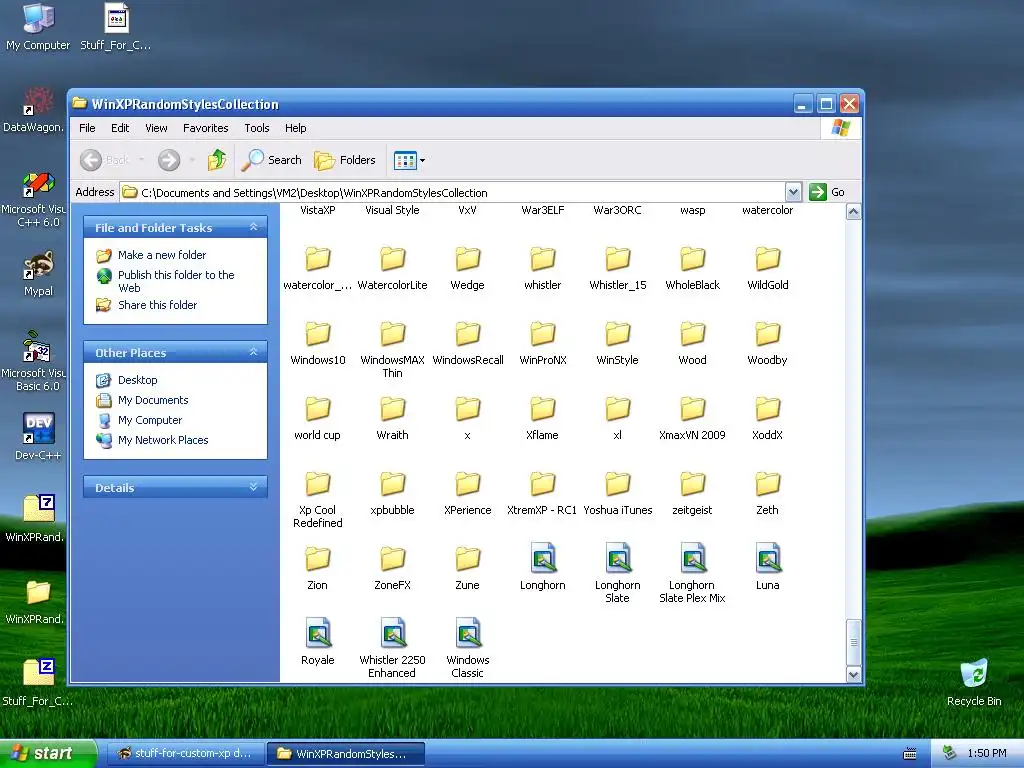
Task: Select Whistler 2250 Enhanced theme file
Action: [392, 648]
